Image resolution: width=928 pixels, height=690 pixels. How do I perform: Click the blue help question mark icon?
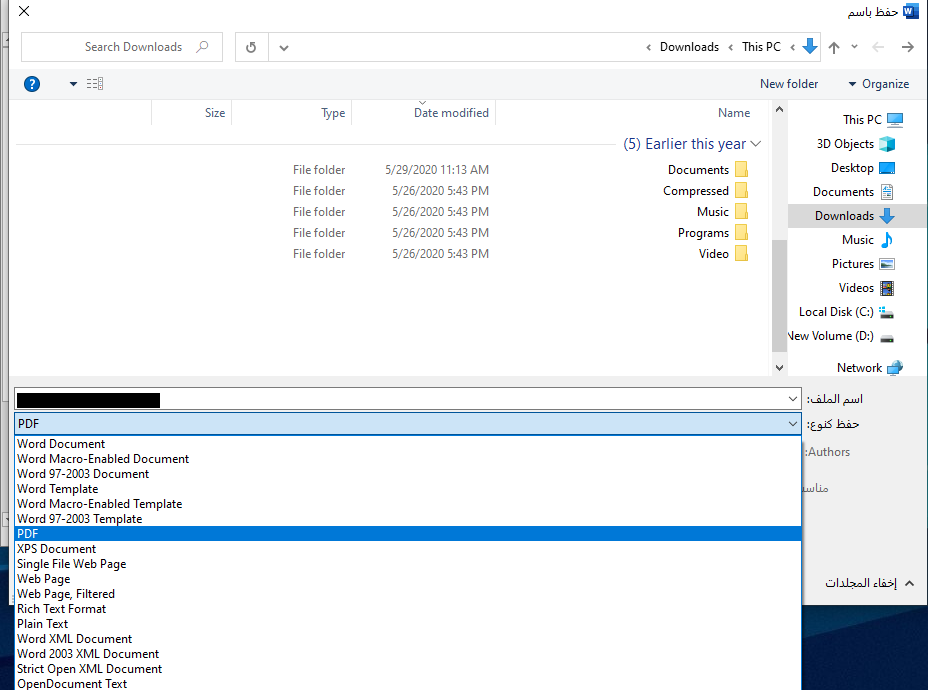click(x=32, y=84)
